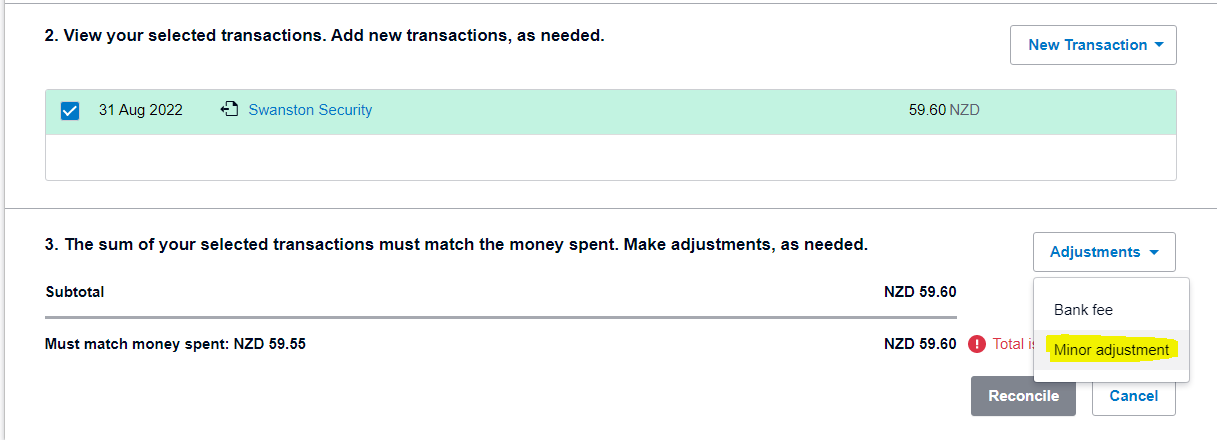Click the Adjustments button label

(x=1095, y=252)
